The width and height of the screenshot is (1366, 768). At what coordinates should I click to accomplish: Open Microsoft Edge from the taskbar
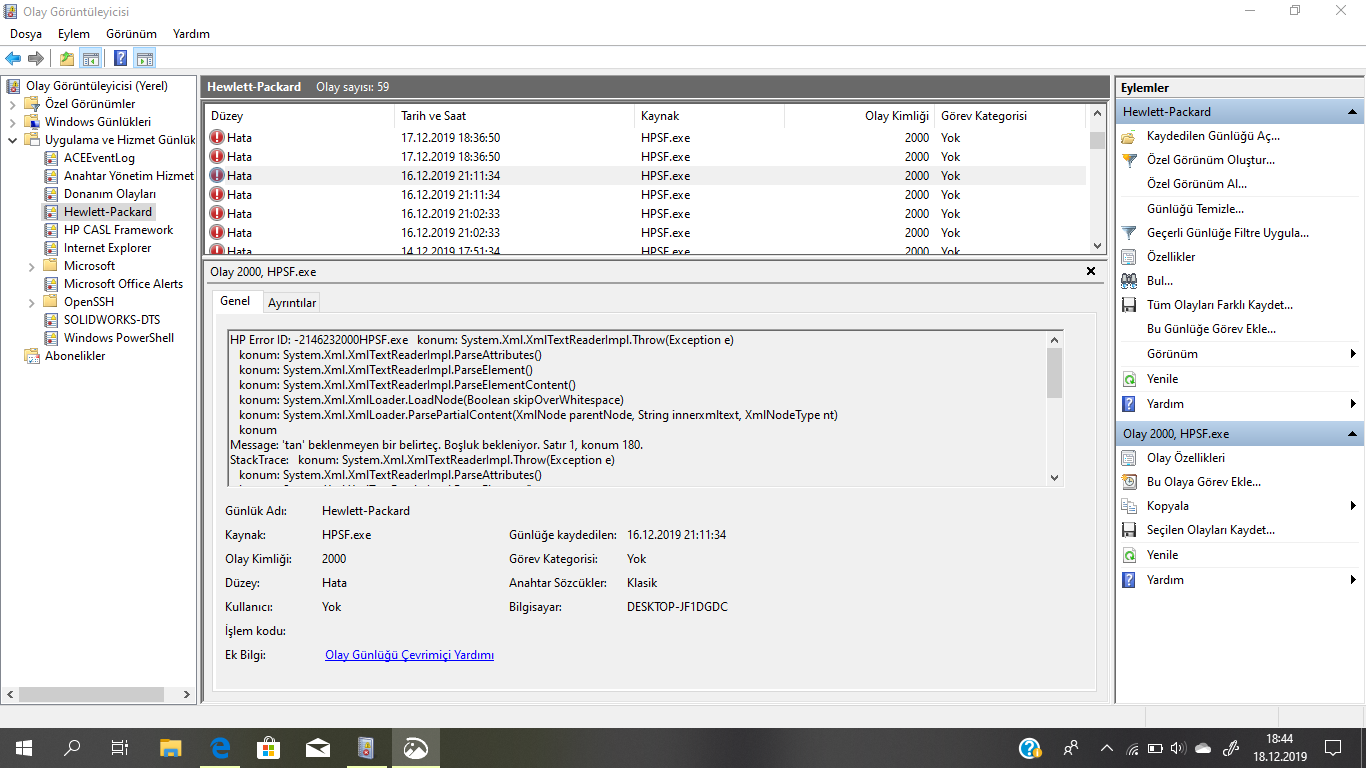219,746
